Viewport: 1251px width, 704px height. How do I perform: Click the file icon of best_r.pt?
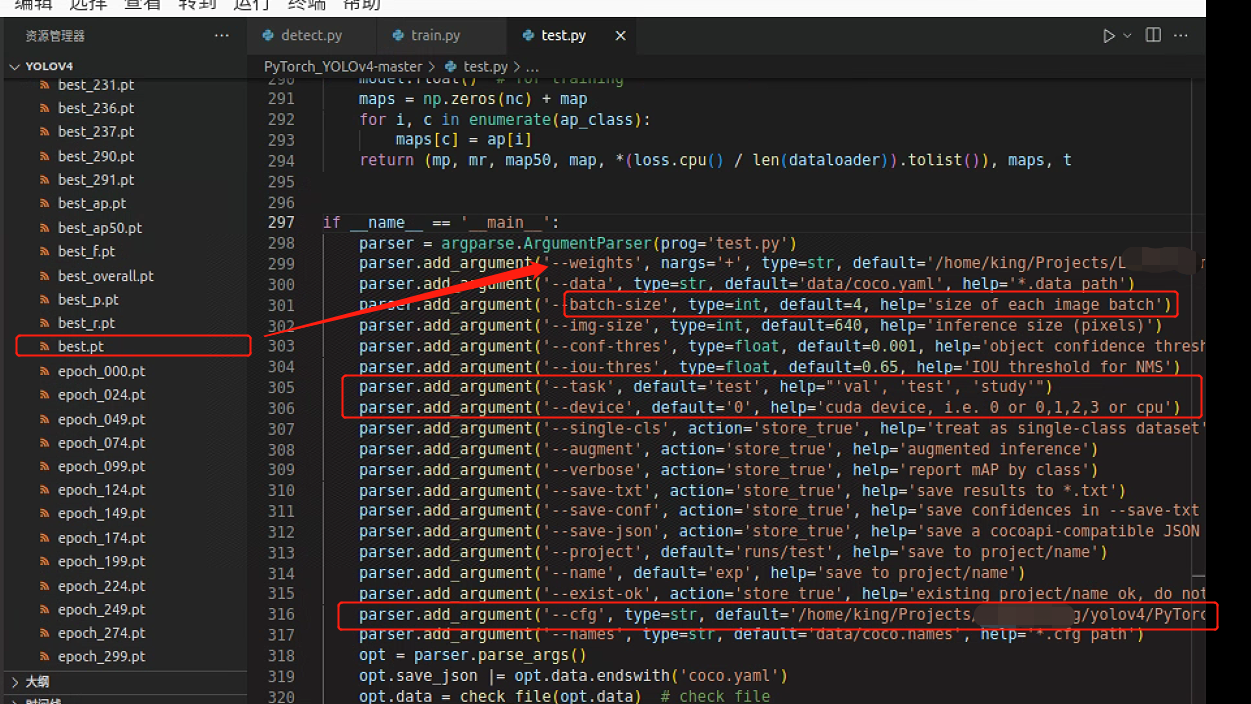pos(45,323)
